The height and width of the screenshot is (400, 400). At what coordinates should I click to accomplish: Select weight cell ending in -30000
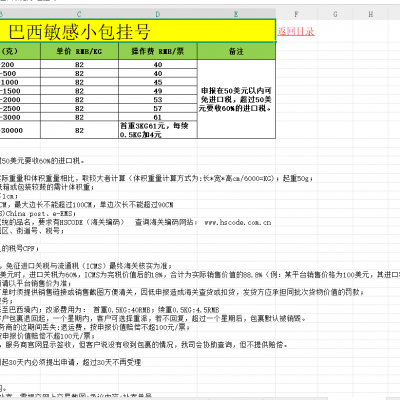coord(20,130)
